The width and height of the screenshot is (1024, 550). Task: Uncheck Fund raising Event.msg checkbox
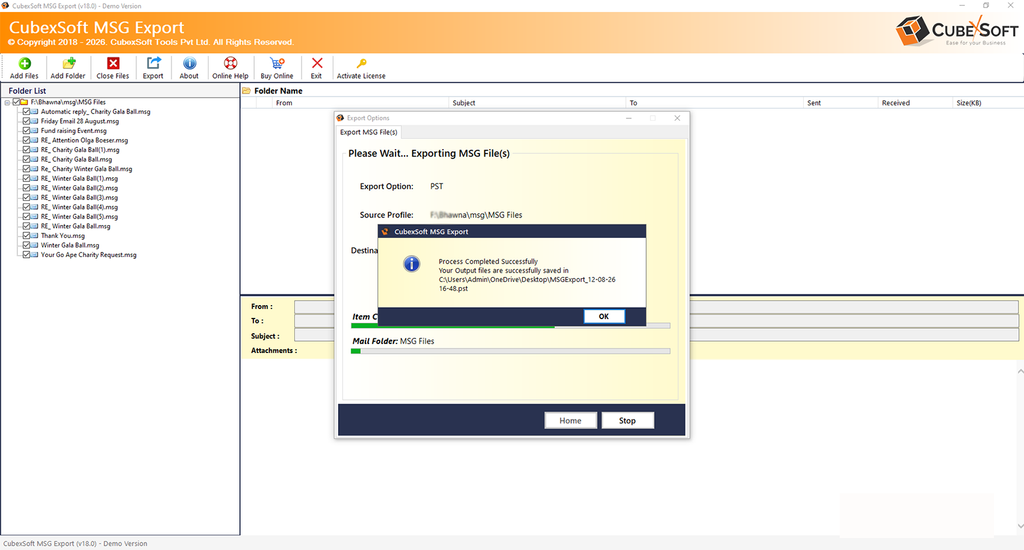[26, 131]
